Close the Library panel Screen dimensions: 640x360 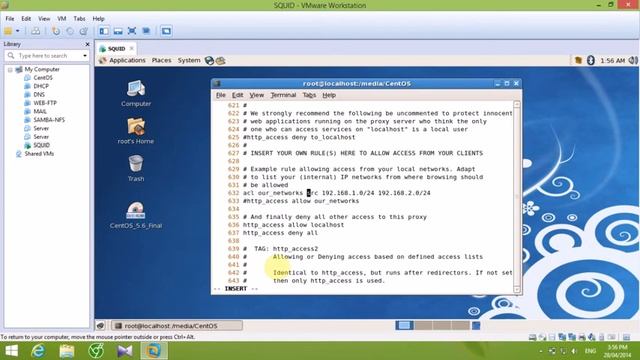(x=87, y=44)
